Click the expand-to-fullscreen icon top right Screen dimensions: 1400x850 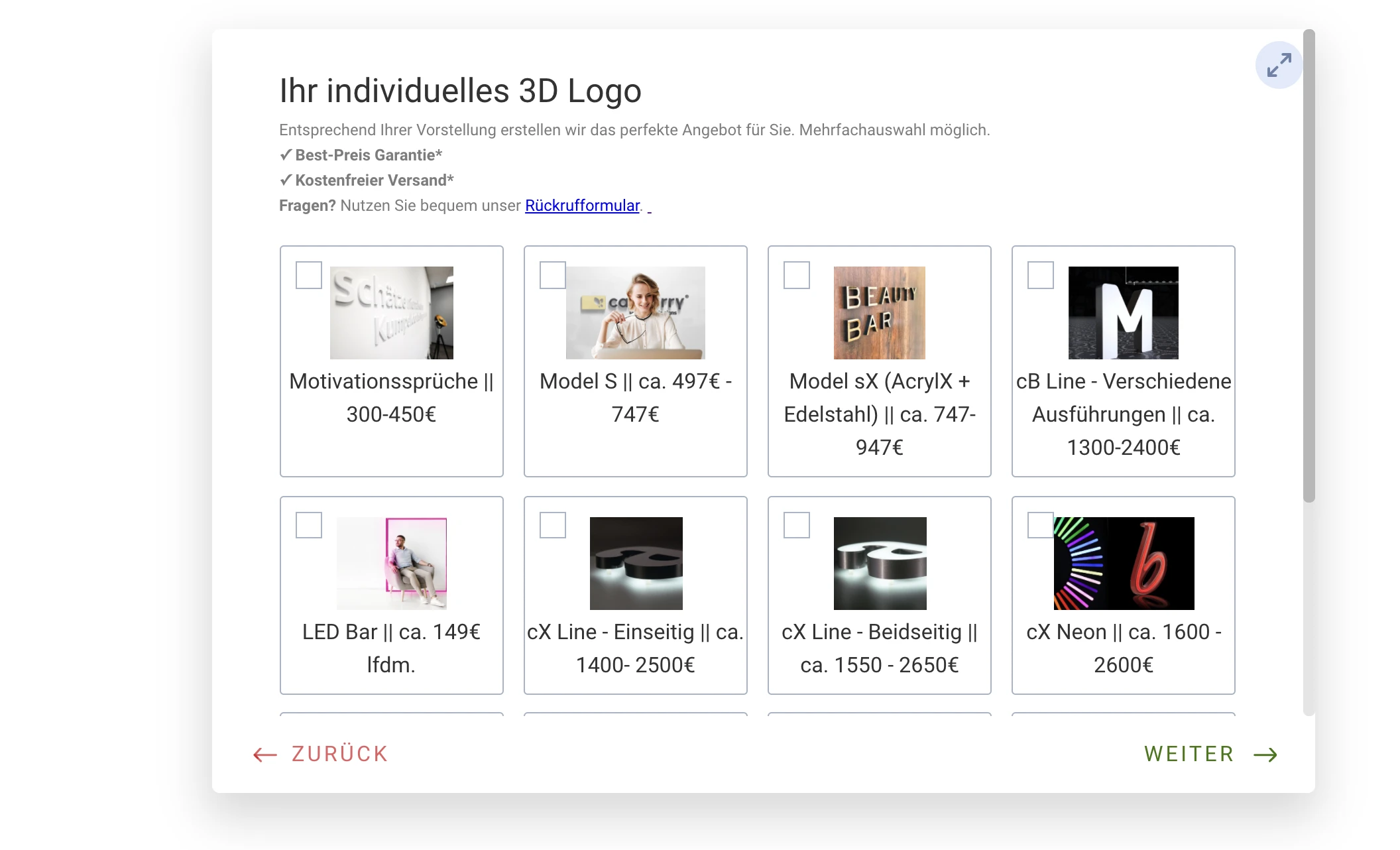pyautogui.click(x=1277, y=64)
